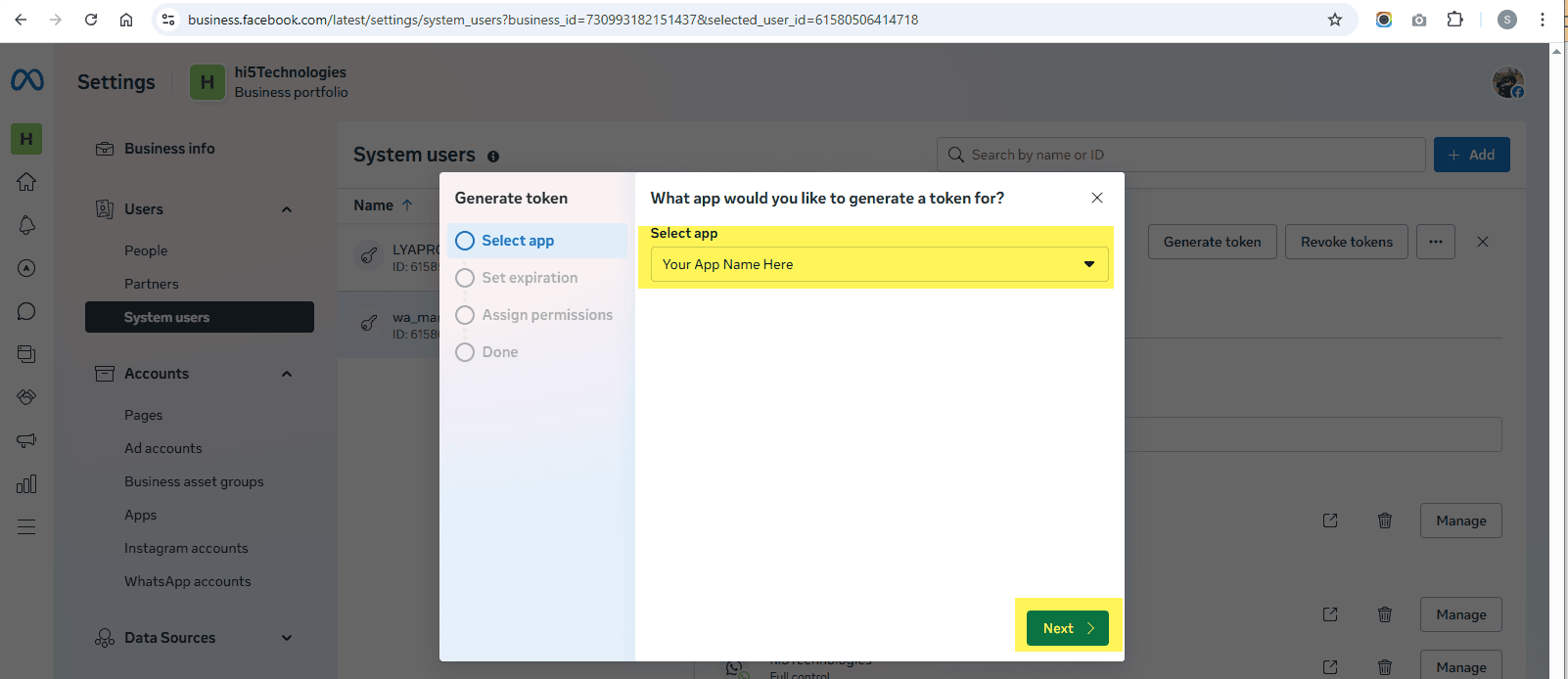Open Ad accounts menu item

163,448
